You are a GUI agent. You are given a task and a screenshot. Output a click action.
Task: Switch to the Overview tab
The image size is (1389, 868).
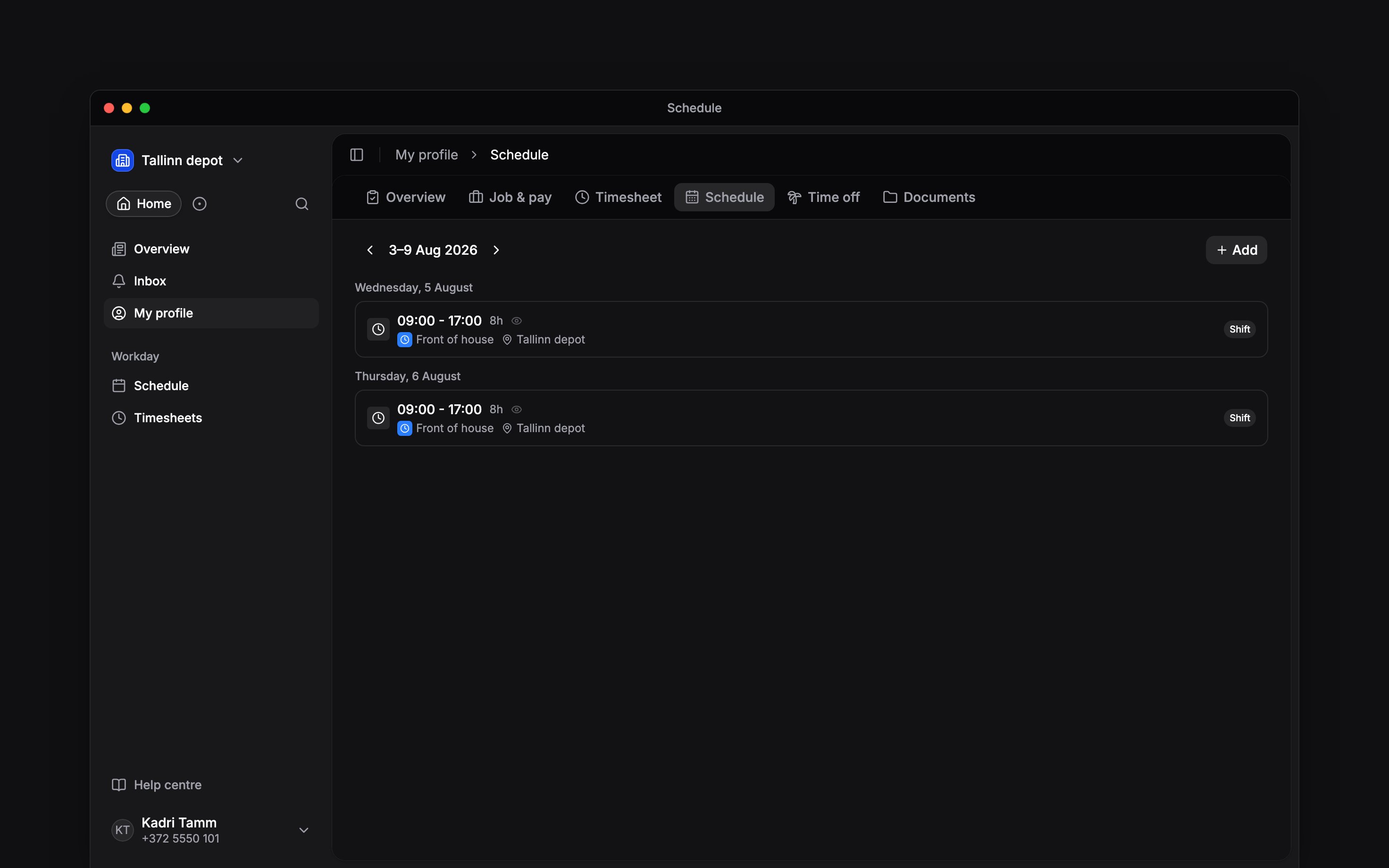tap(405, 198)
